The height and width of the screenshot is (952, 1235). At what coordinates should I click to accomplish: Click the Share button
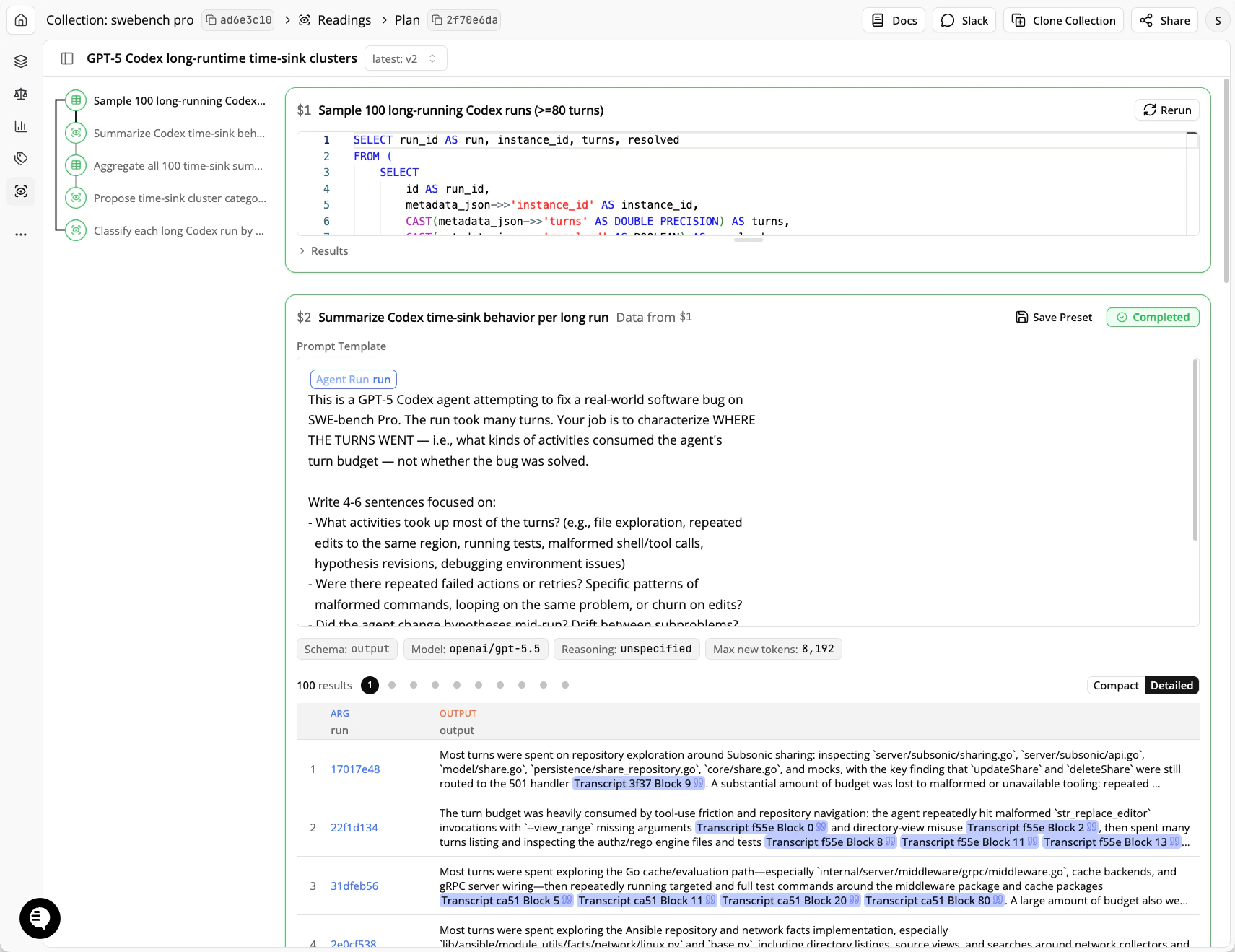[1165, 20]
